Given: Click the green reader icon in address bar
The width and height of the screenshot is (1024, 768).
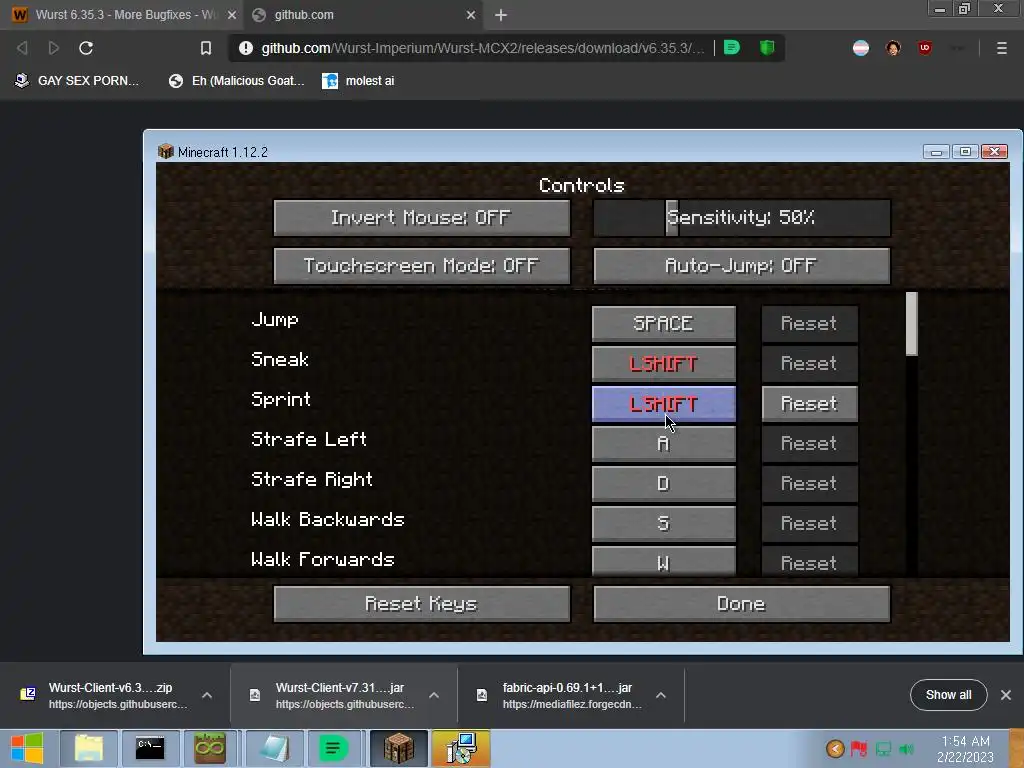Looking at the screenshot, I should tap(732, 47).
